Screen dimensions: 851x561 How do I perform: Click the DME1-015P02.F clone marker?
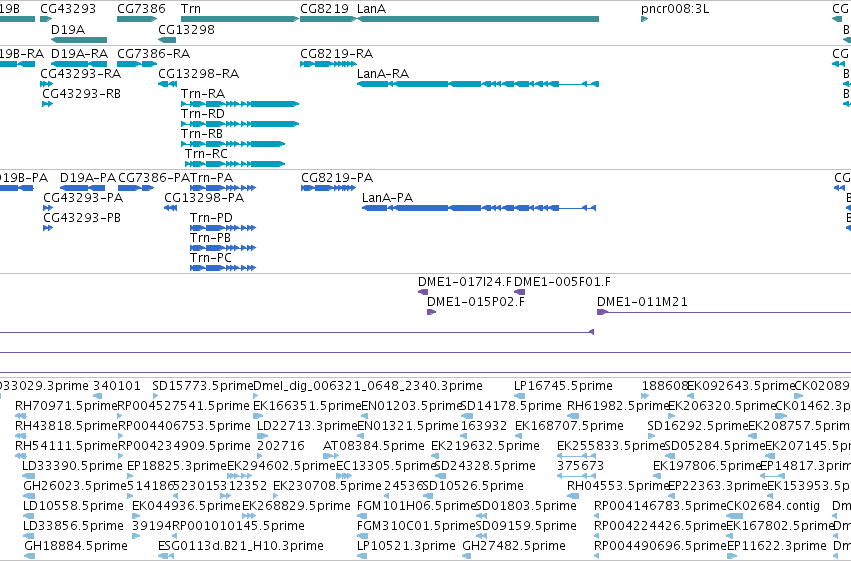coord(431,312)
